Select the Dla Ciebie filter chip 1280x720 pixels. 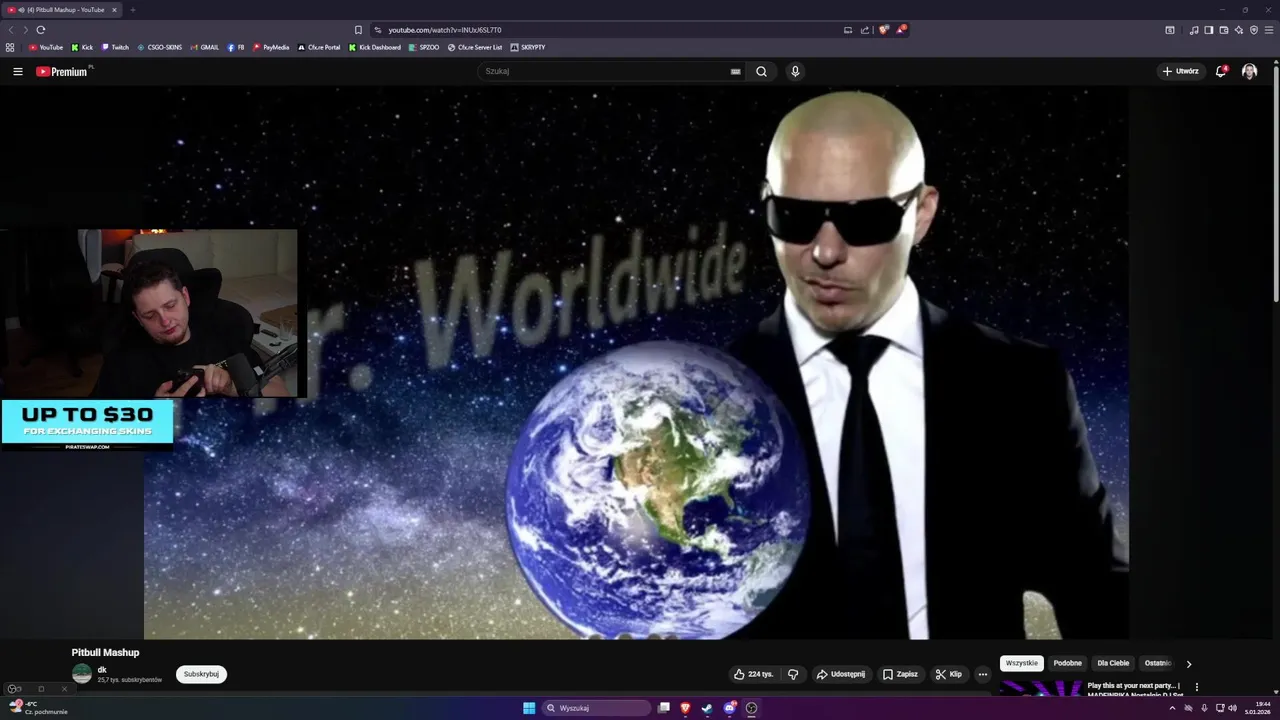point(1113,663)
